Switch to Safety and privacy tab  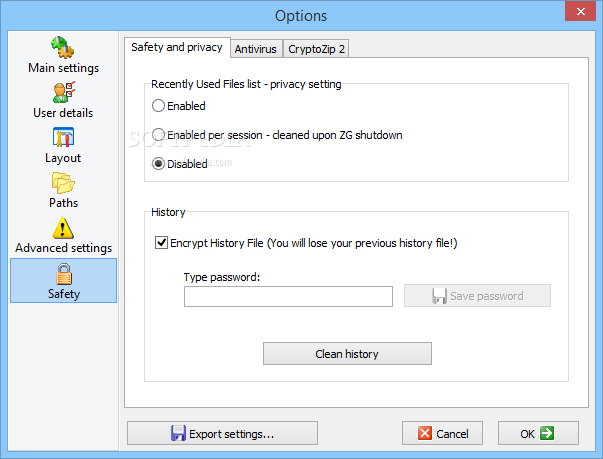[177, 47]
